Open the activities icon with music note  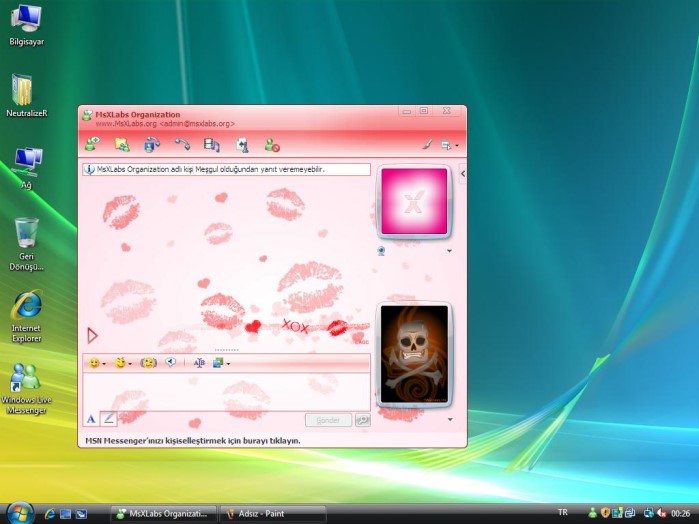pos(212,145)
